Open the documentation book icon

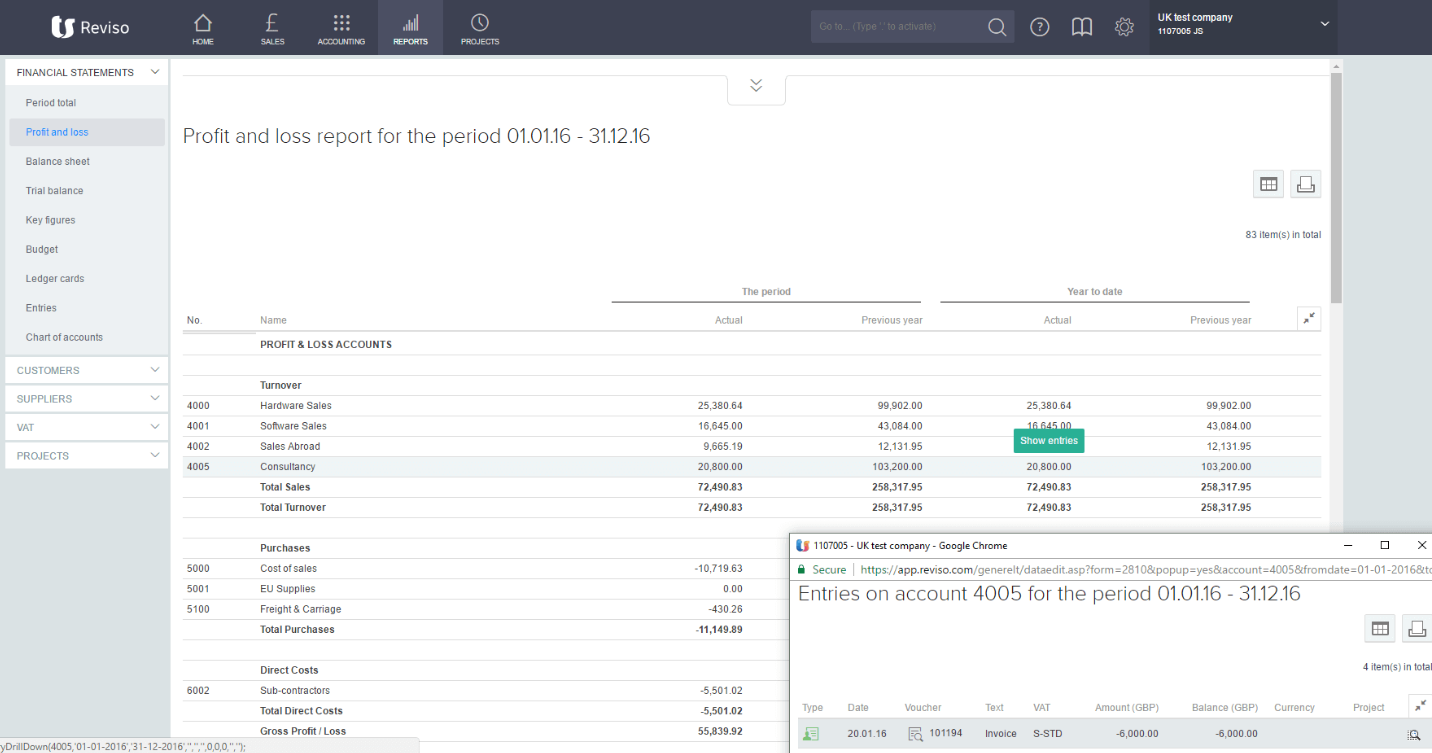[x=1082, y=27]
